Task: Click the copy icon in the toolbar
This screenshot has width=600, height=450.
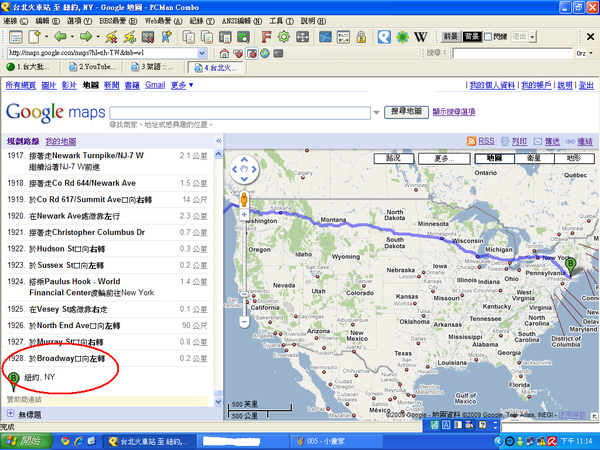Action: [189, 37]
